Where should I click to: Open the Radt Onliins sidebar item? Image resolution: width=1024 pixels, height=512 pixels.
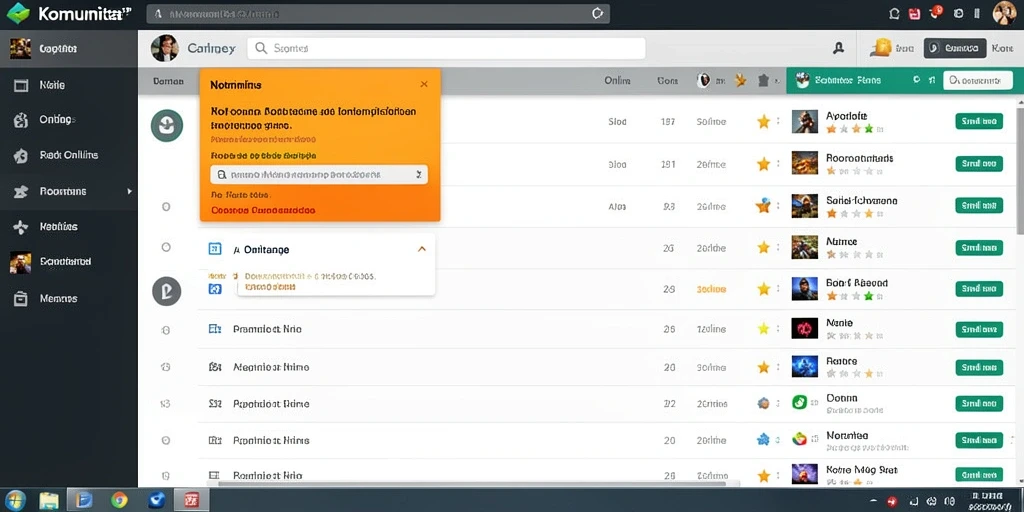click(69, 155)
